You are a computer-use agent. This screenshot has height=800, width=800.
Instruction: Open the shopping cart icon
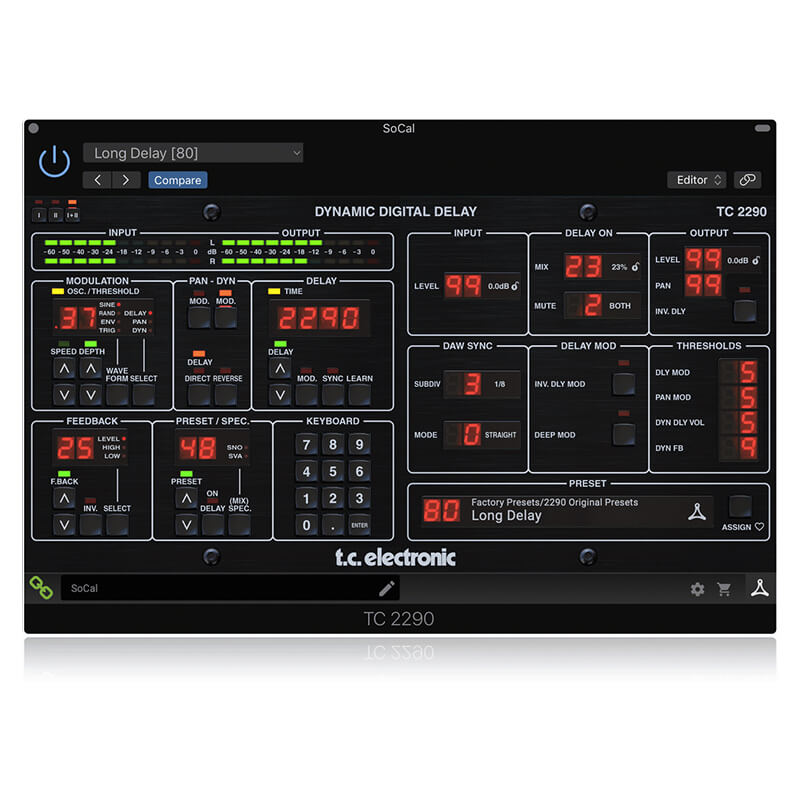pos(724,589)
